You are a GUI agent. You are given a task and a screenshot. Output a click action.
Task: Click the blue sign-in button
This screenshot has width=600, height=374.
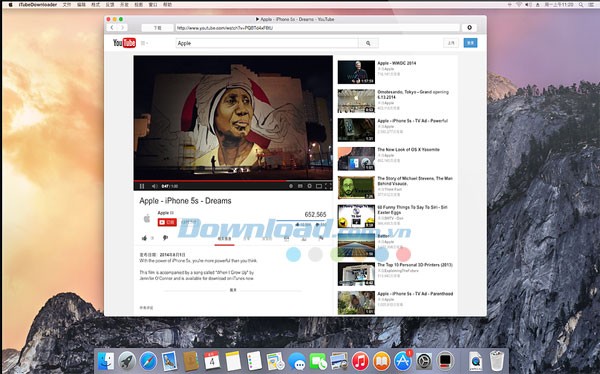point(470,43)
